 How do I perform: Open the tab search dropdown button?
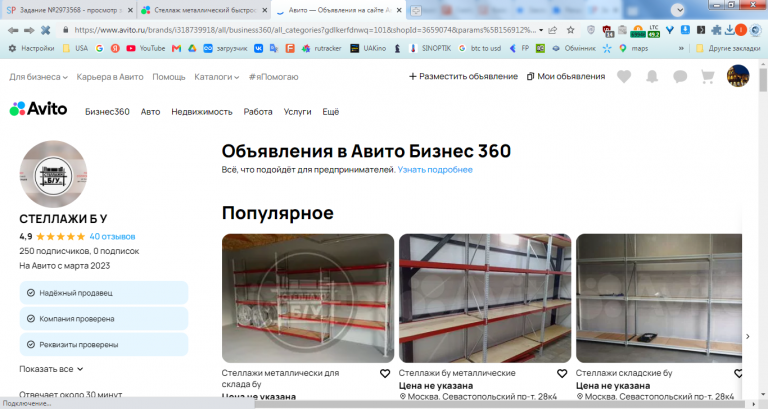(x=678, y=10)
